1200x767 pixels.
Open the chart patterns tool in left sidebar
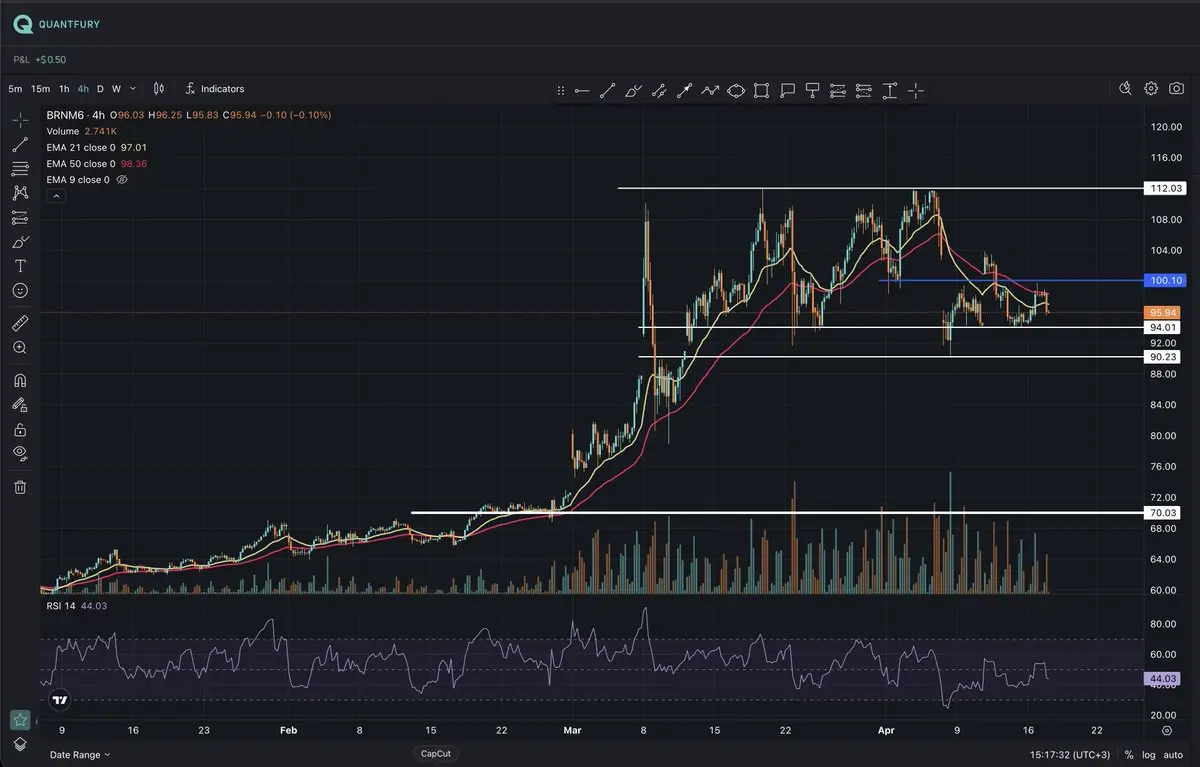[x=20, y=193]
